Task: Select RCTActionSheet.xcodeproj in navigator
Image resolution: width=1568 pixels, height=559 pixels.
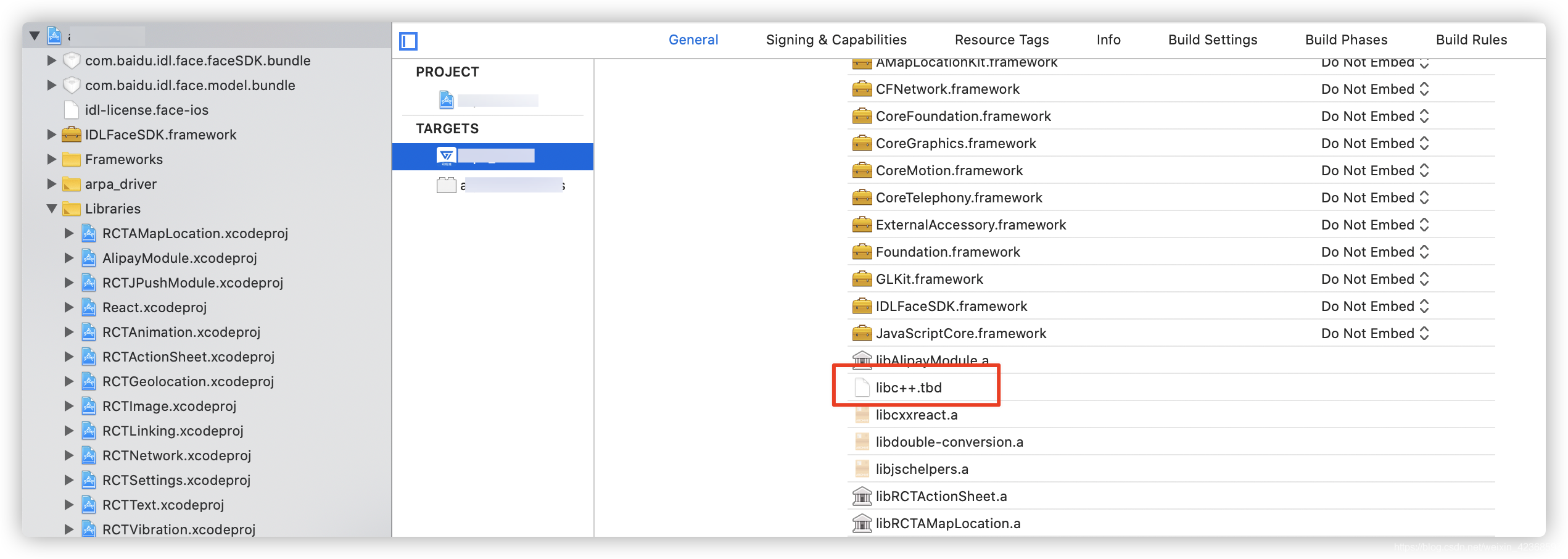Action: click(188, 357)
